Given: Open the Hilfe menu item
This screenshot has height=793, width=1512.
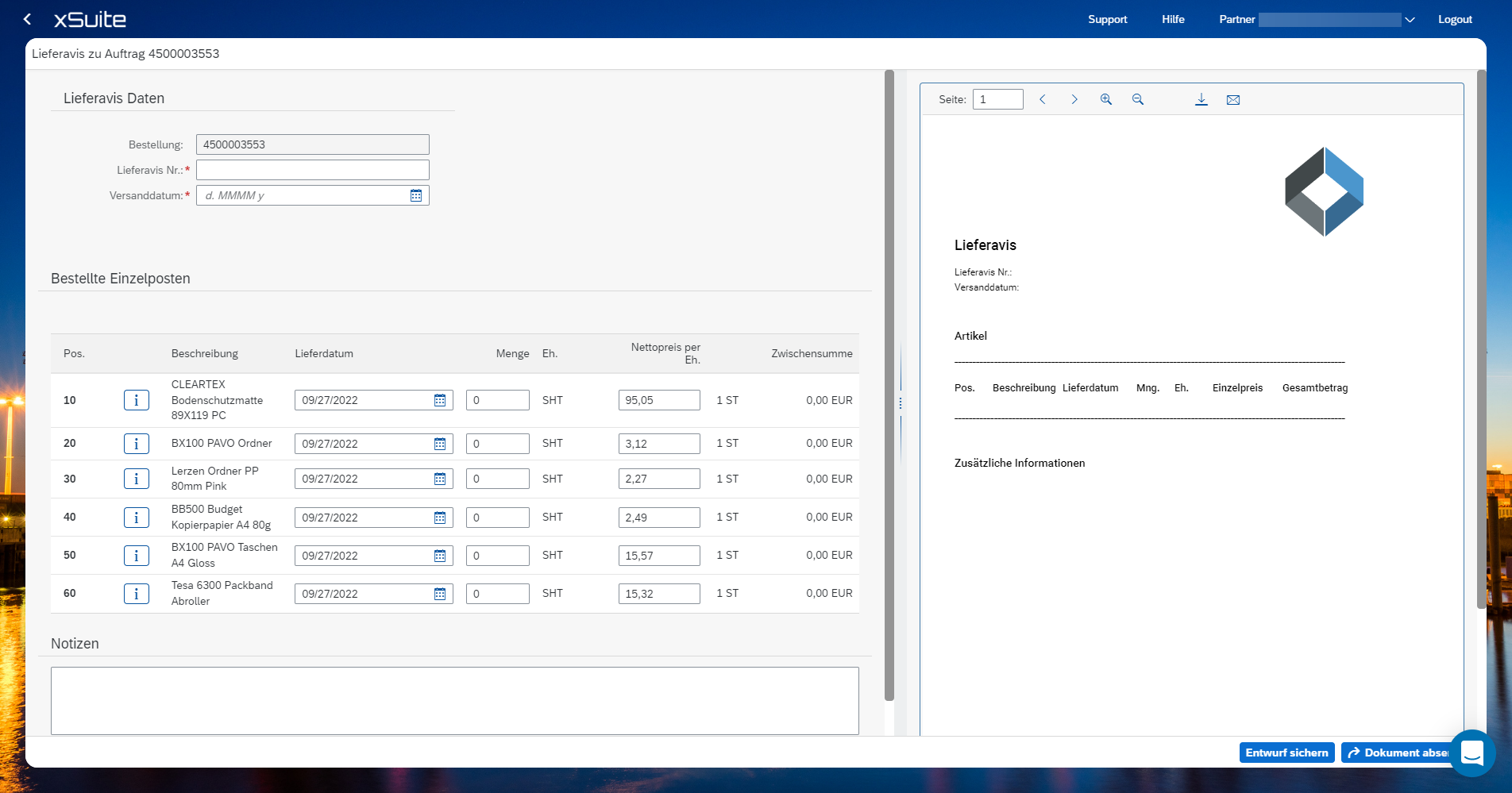Looking at the screenshot, I should click(x=1172, y=19).
